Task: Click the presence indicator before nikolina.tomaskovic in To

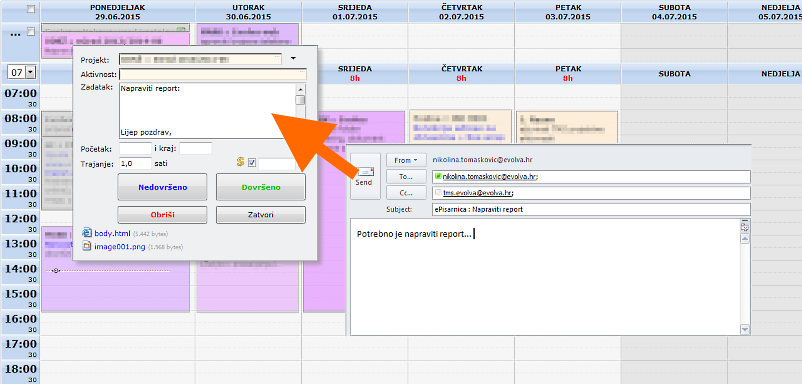Action: tap(438, 176)
